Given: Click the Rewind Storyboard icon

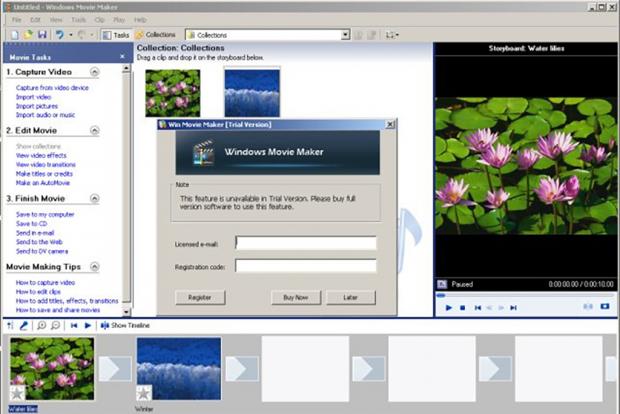Looking at the screenshot, I should (74, 325).
